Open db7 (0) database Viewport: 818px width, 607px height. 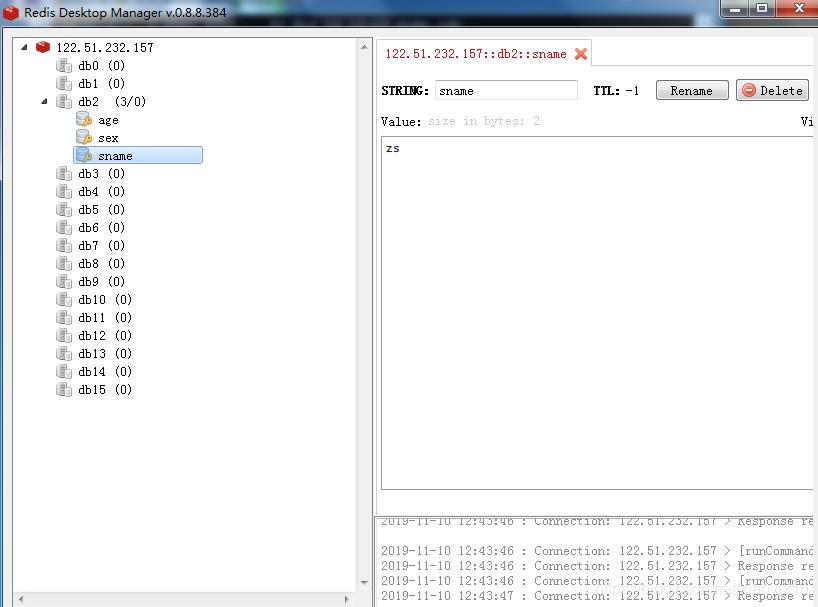101,246
